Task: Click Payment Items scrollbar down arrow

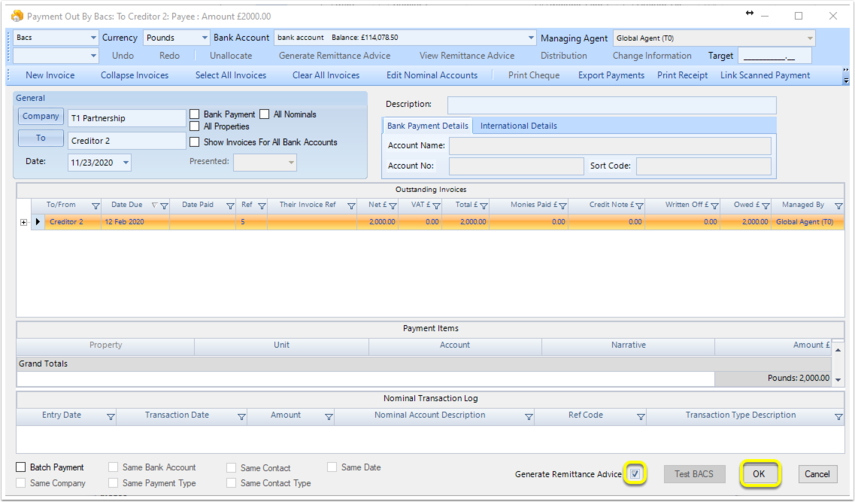Action: click(x=838, y=379)
